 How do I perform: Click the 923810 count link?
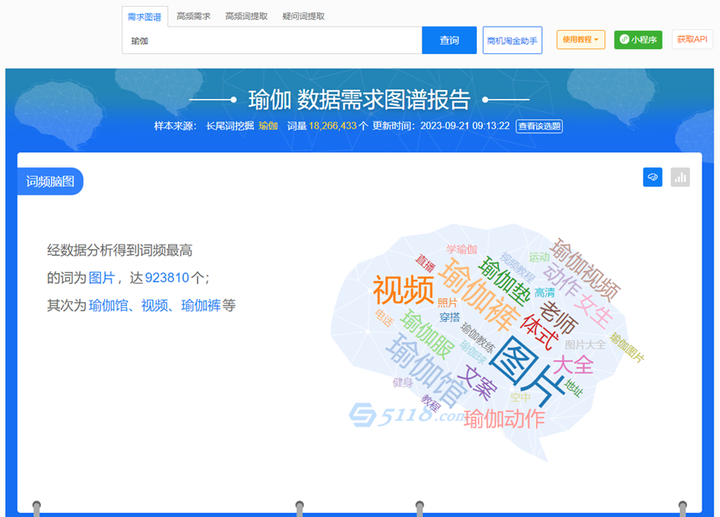[167, 278]
